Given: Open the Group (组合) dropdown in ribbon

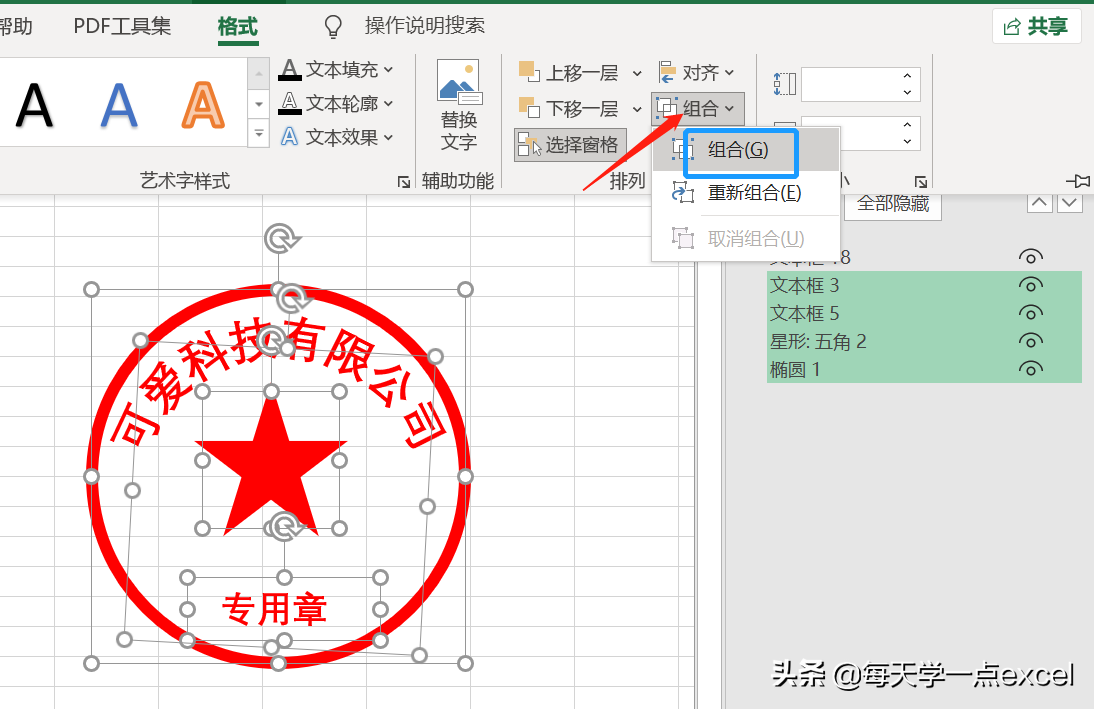Looking at the screenshot, I should (697, 109).
